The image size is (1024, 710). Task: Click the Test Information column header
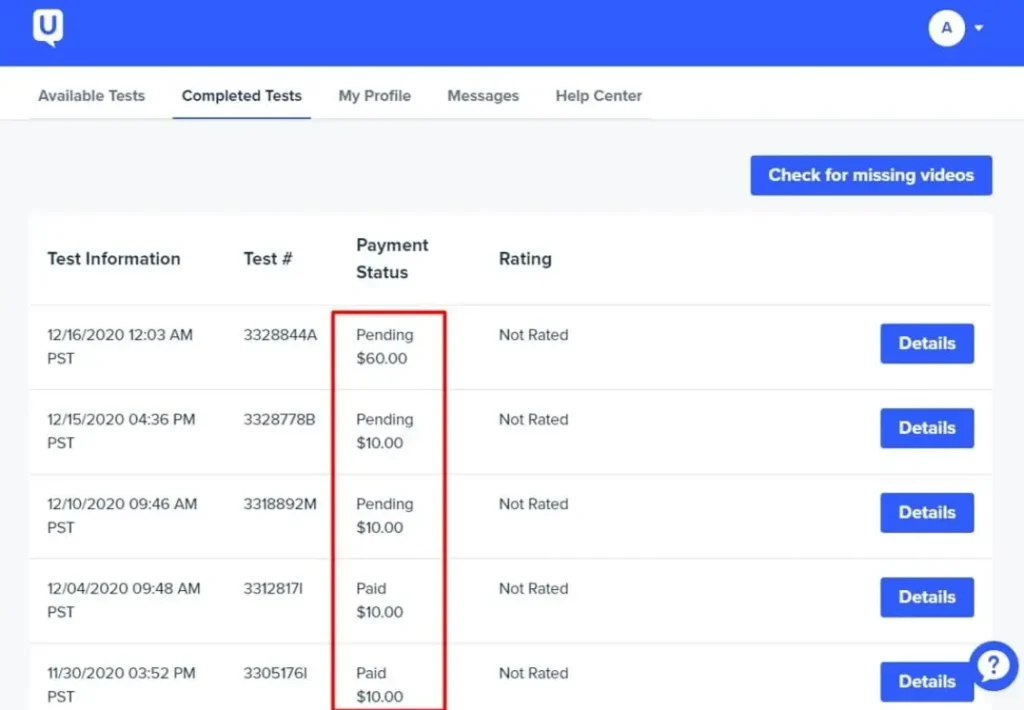[x=114, y=259]
